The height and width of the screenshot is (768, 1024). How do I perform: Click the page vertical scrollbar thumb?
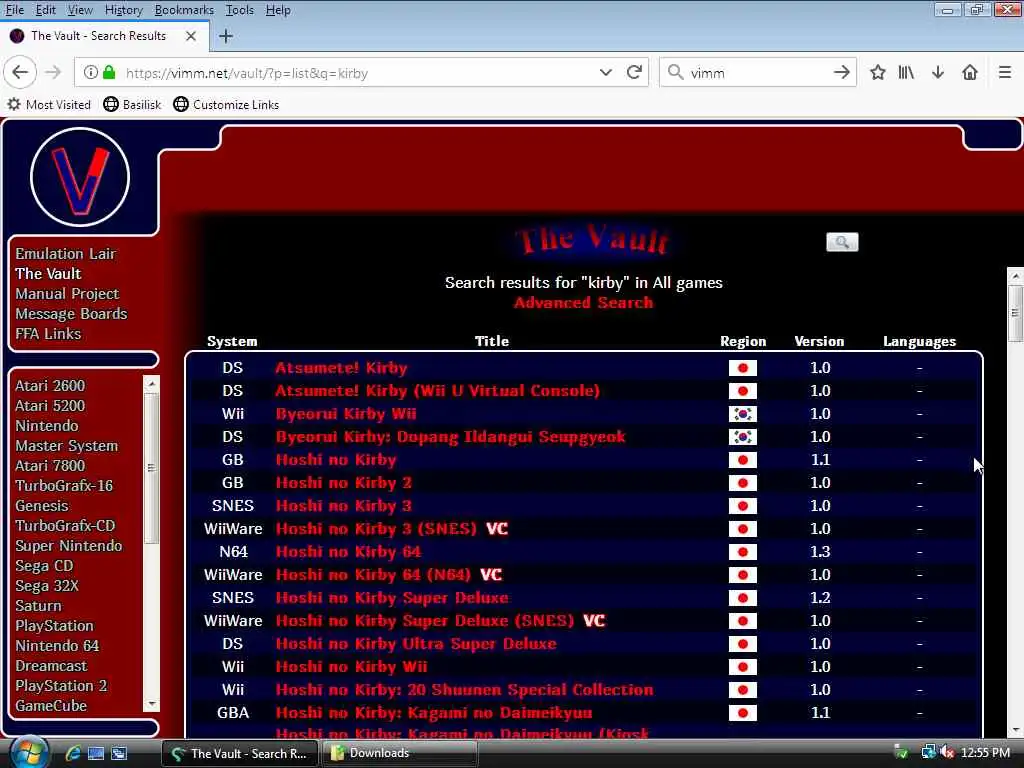(1015, 313)
